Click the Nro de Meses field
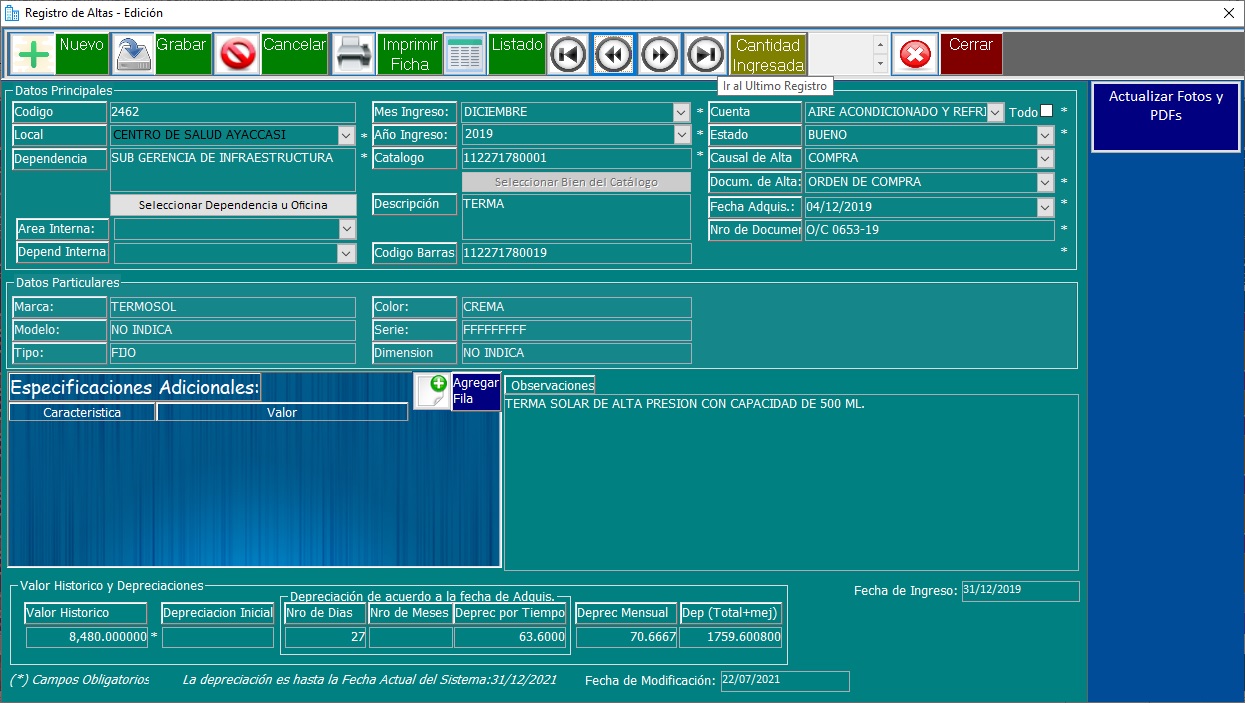The height and width of the screenshot is (703, 1245). [410, 637]
